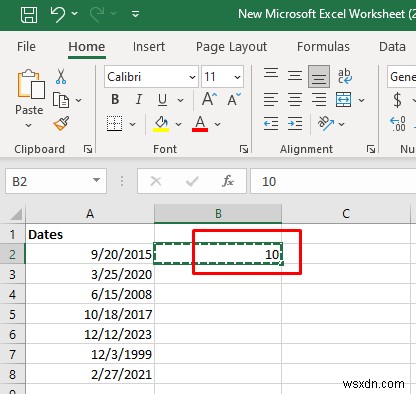Click formula bar Cancel X icon
This screenshot has height=394, width=416.
click(x=156, y=181)
